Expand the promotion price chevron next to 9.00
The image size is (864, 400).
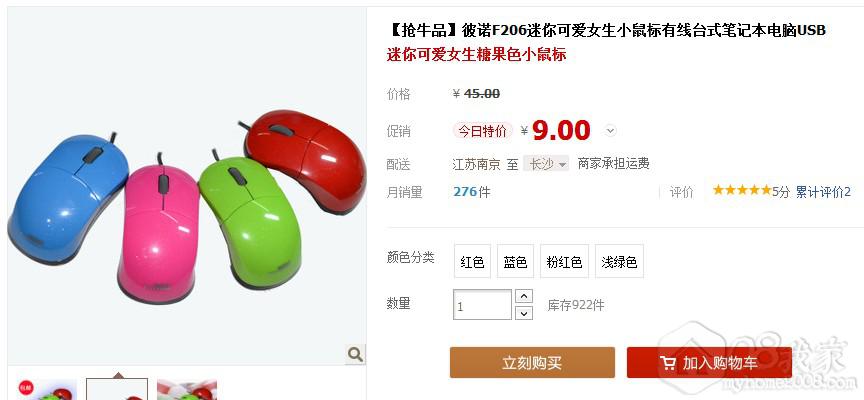(x=609, y=131)
